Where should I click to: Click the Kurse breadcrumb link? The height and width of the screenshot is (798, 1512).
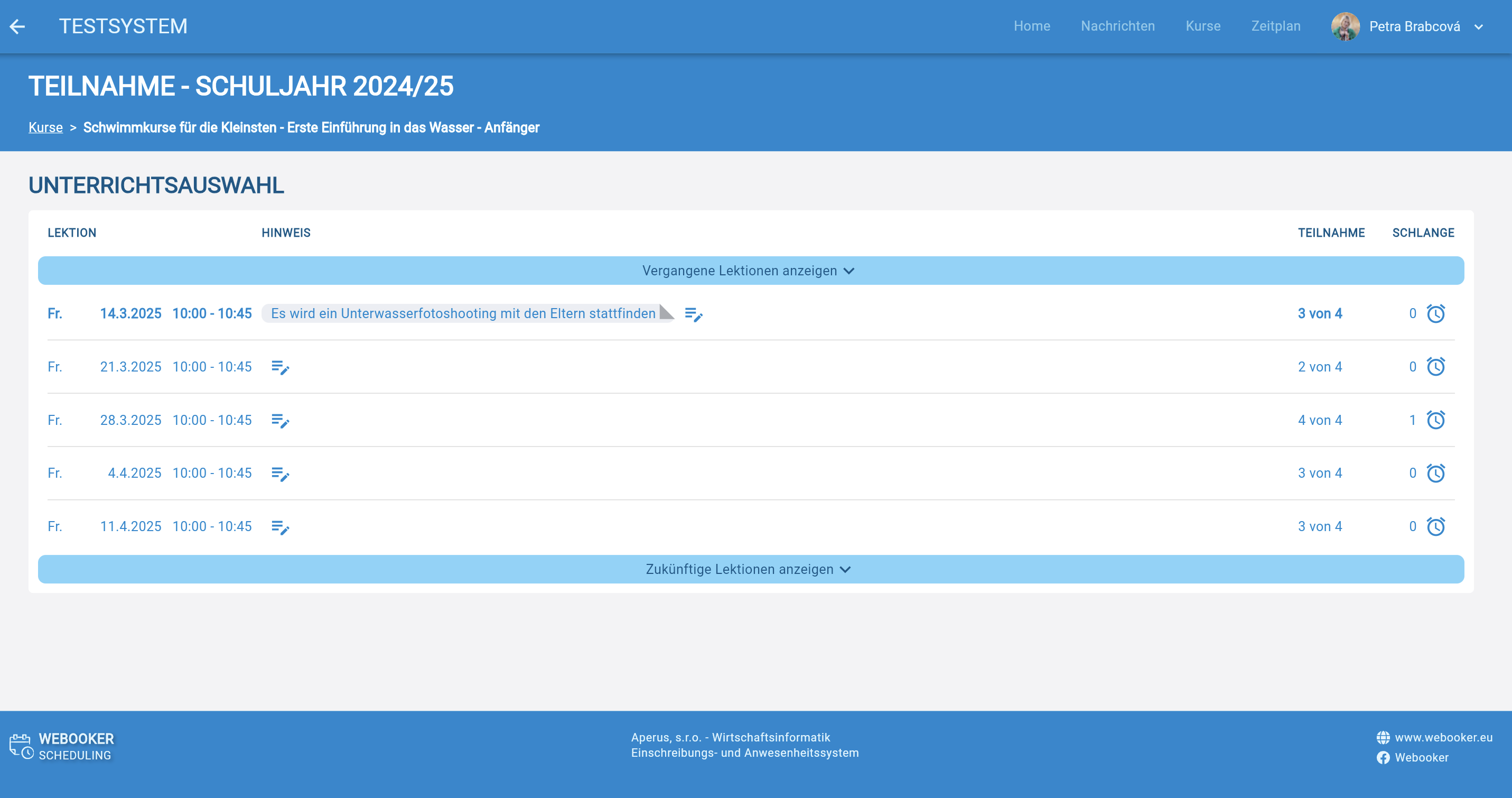45,127
